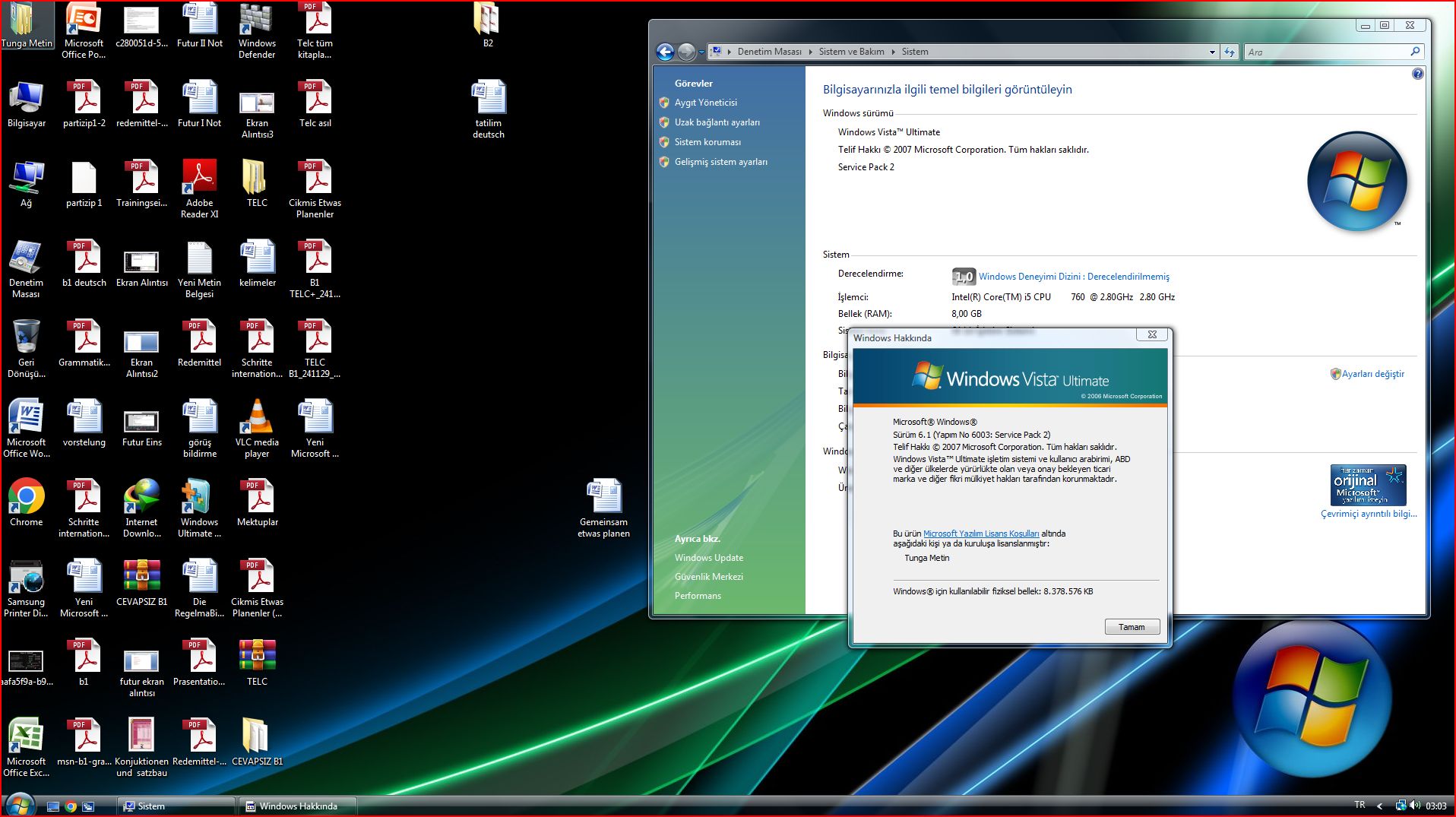Launch VLC media player from desktop
The width and height of the screenshot is (1456, 817).
(257, 429)
